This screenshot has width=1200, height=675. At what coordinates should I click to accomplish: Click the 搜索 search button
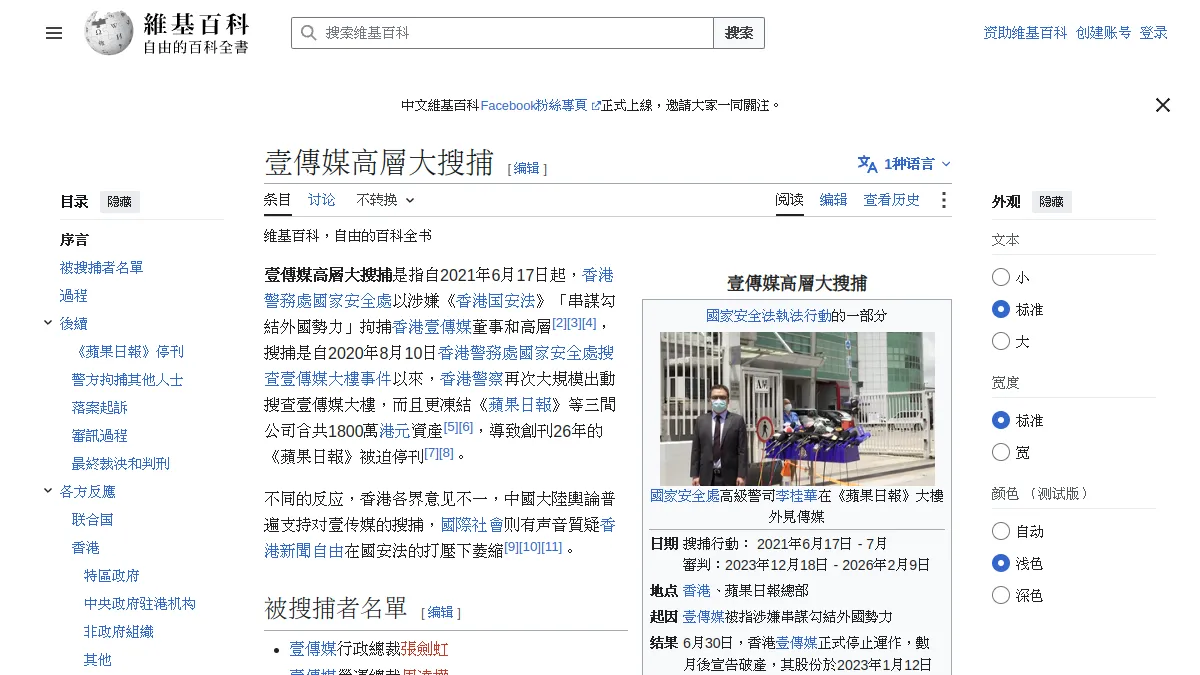(x=739, y=33)
